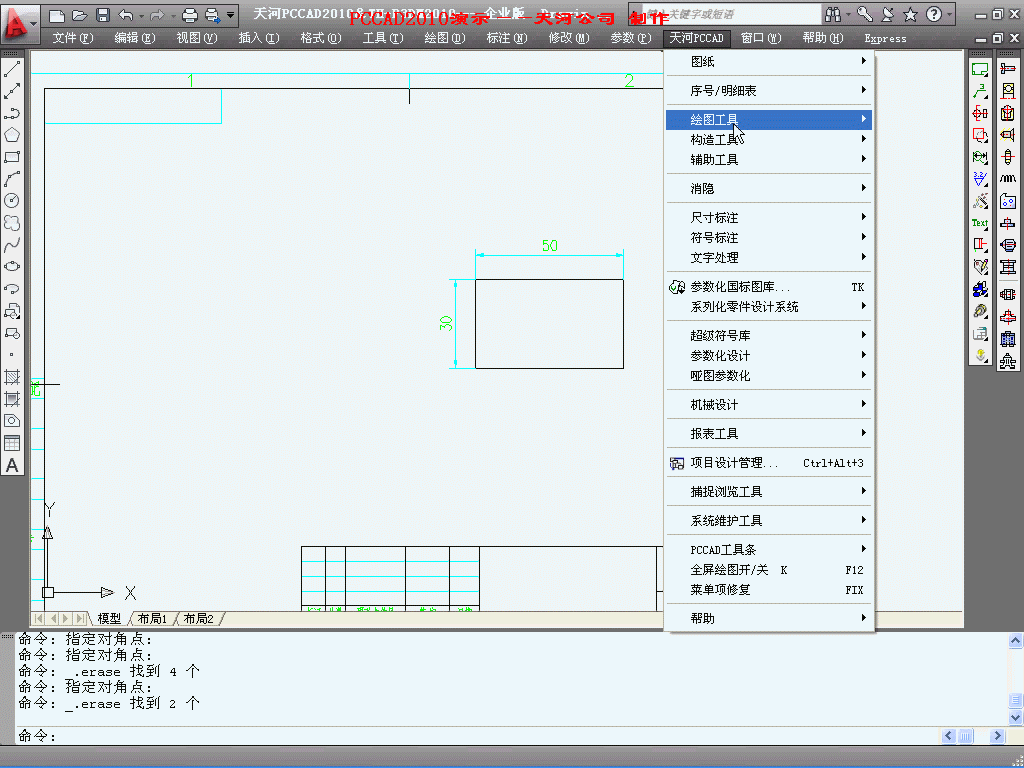Image resolution: width=1024 pixels, height=768 pixels.
Task: Expand the 图纸 submenu
Action: [769, 61]
